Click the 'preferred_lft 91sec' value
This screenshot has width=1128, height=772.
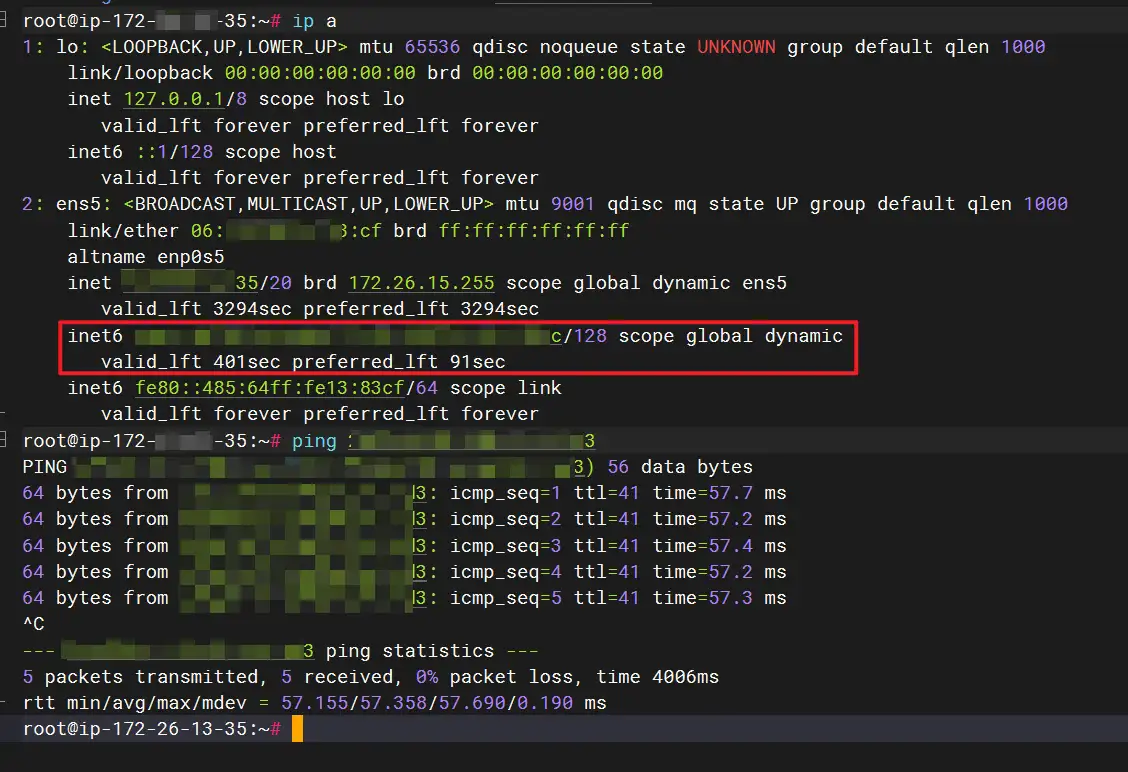(x=399, y=361)
